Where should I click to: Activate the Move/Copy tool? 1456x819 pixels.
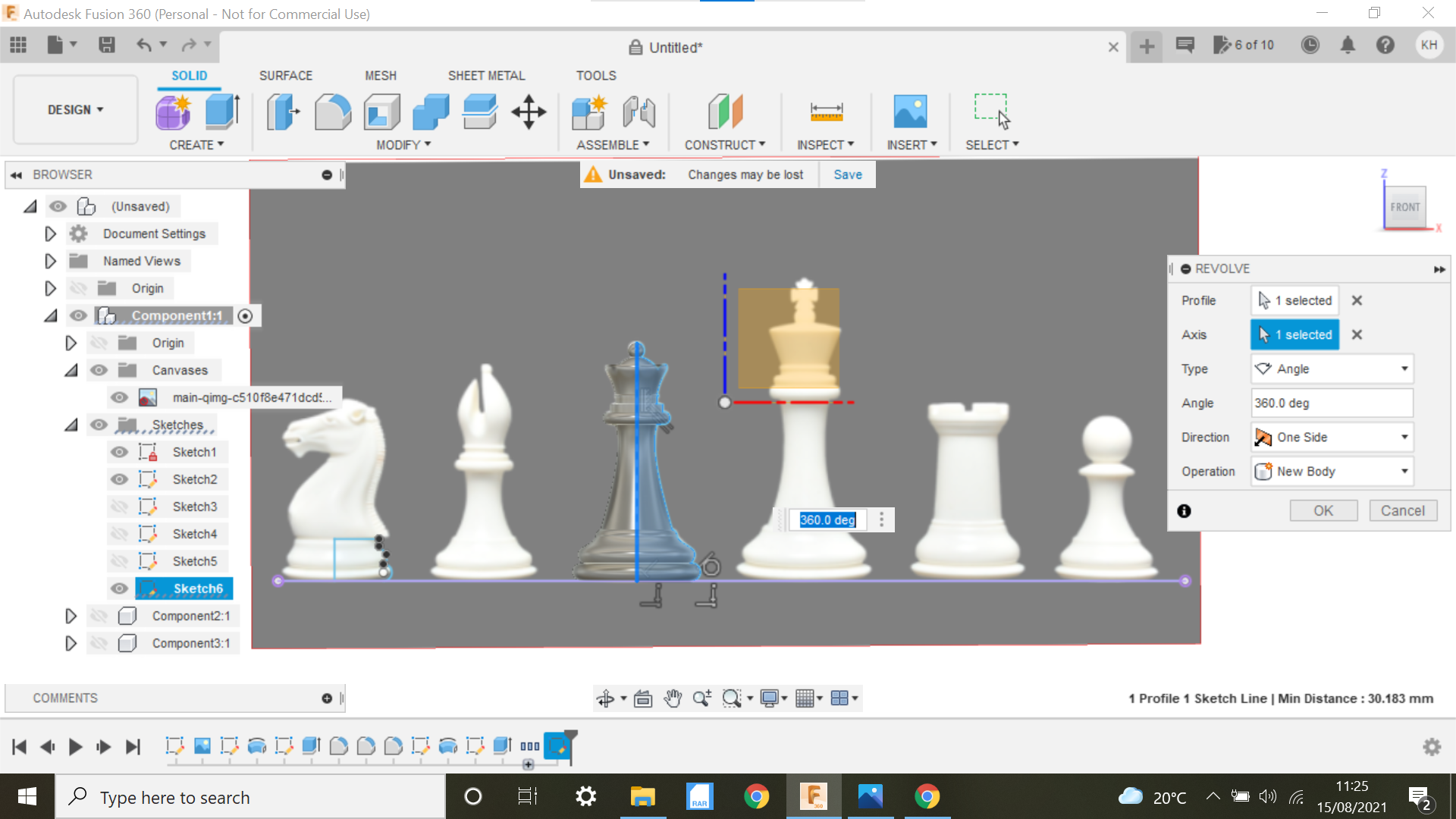pos(528,111)
